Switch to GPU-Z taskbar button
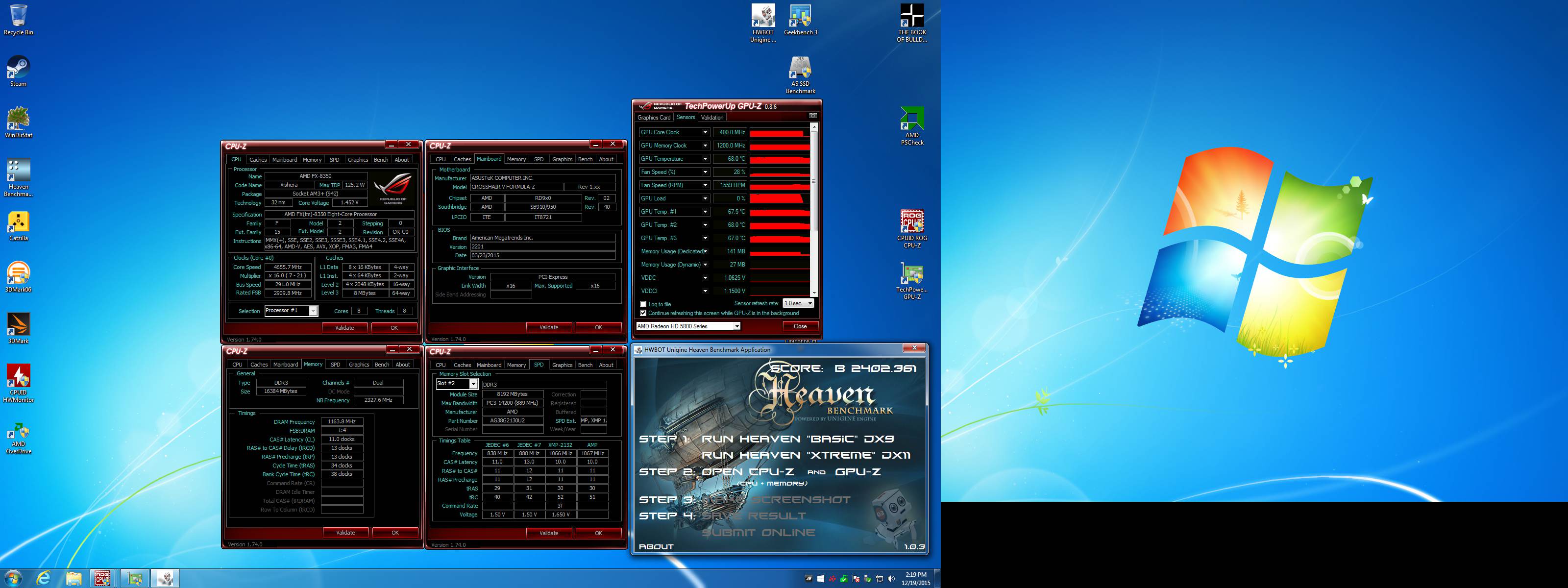 [135, 578]
